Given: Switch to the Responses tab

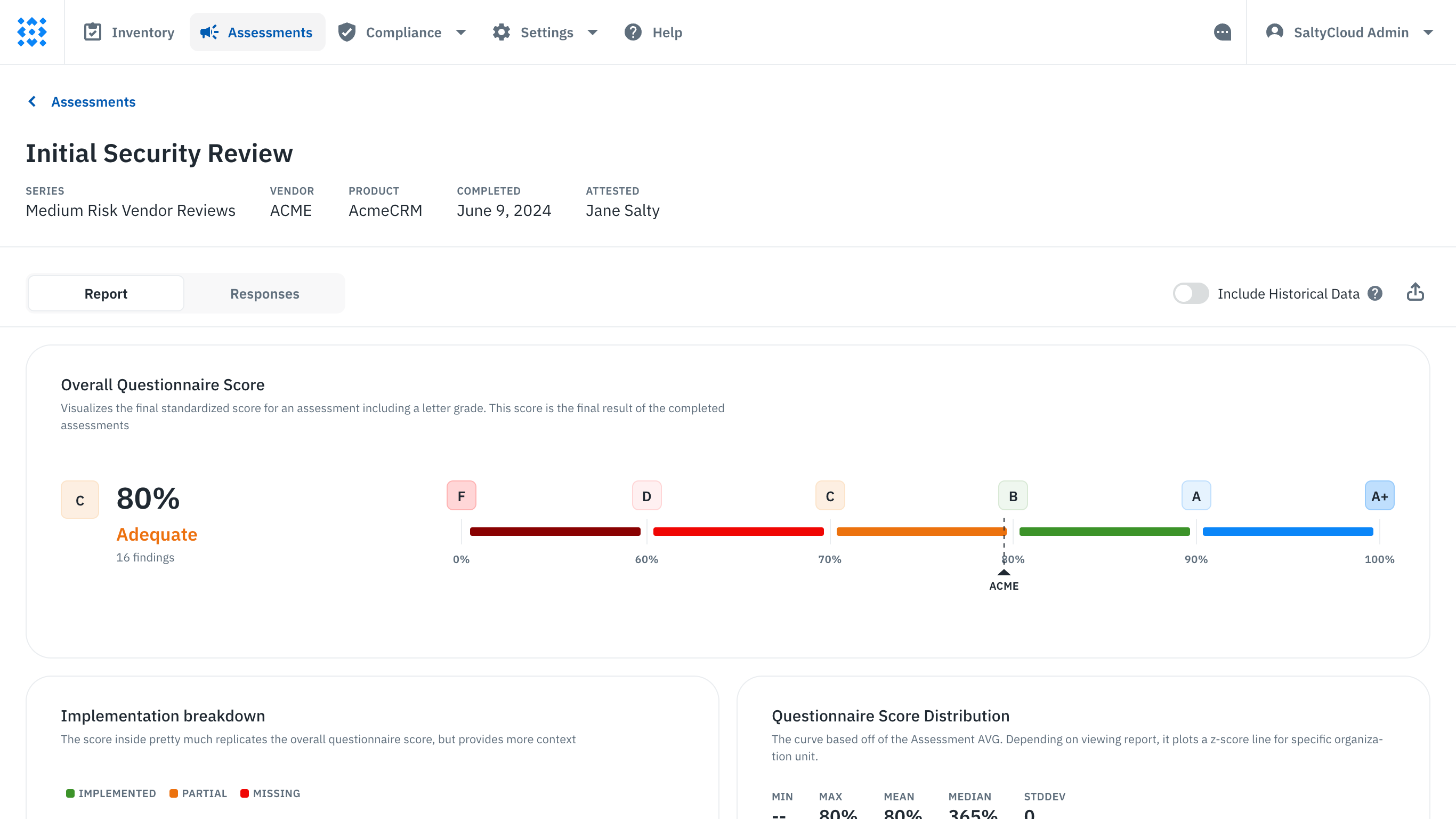Looking at the screenshot, I should pos(264,294).
